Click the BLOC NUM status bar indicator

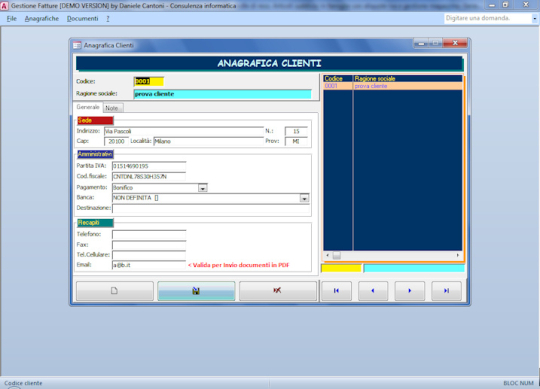click(518, 383)
